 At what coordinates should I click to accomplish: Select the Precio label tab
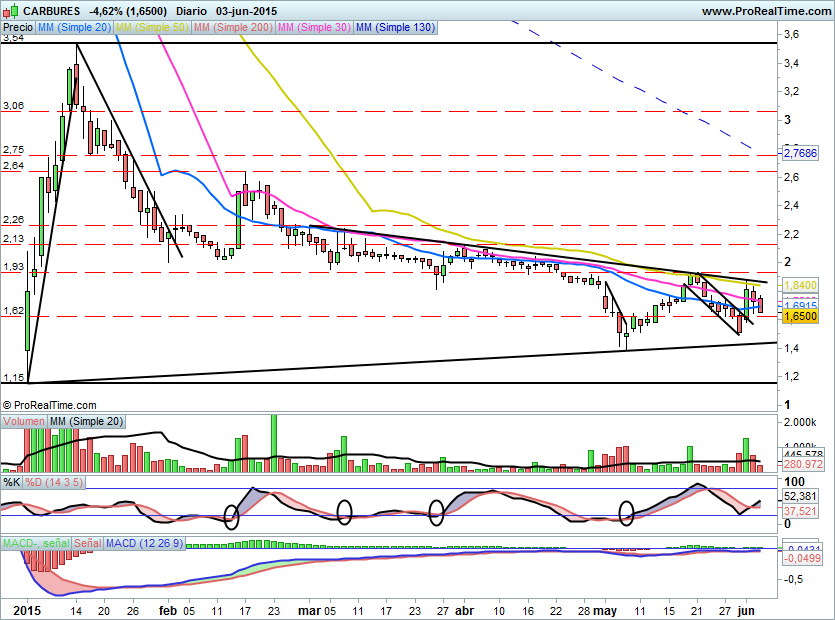tap(17, 29)
